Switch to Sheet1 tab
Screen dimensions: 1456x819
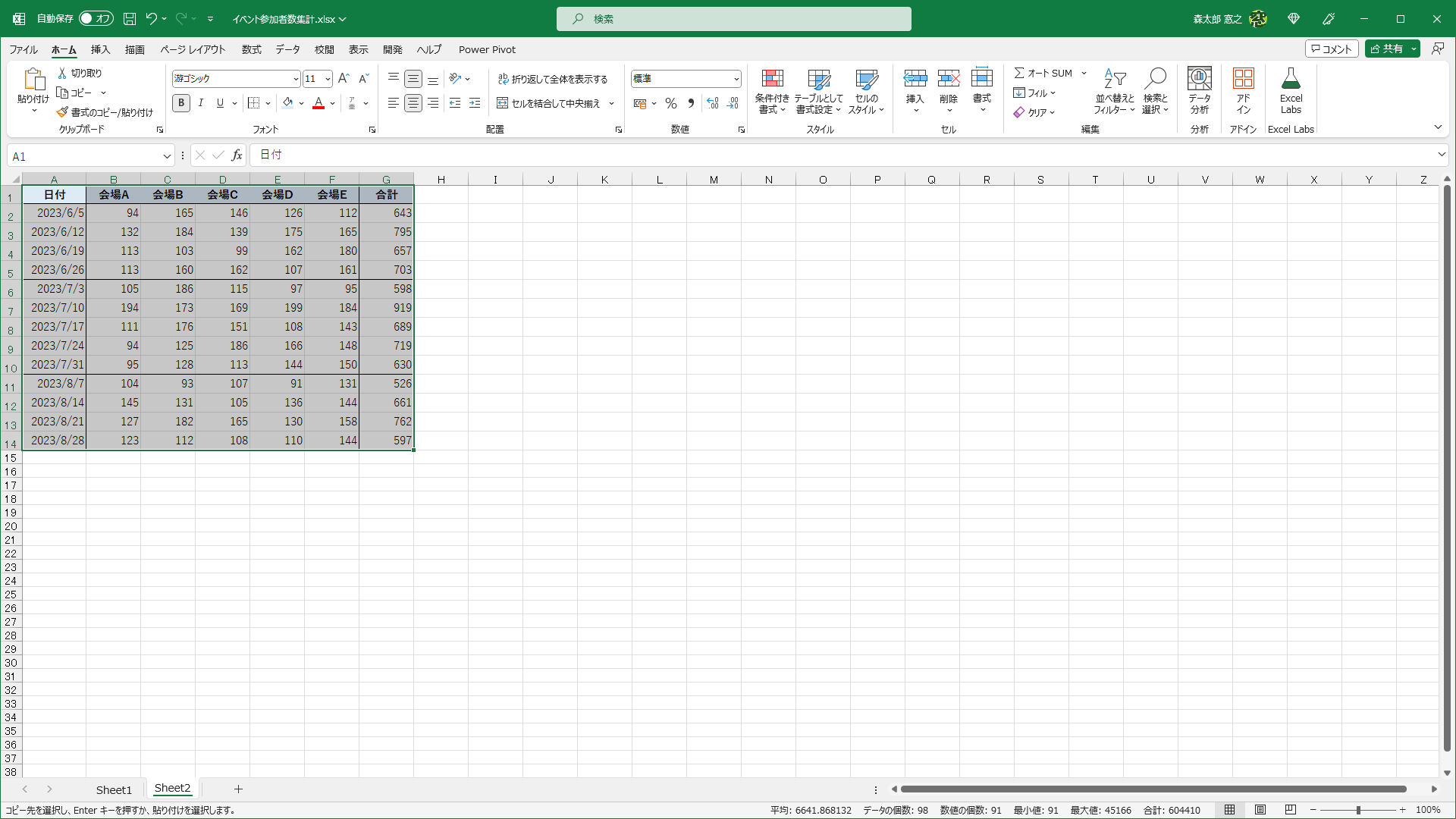point(114,789)
